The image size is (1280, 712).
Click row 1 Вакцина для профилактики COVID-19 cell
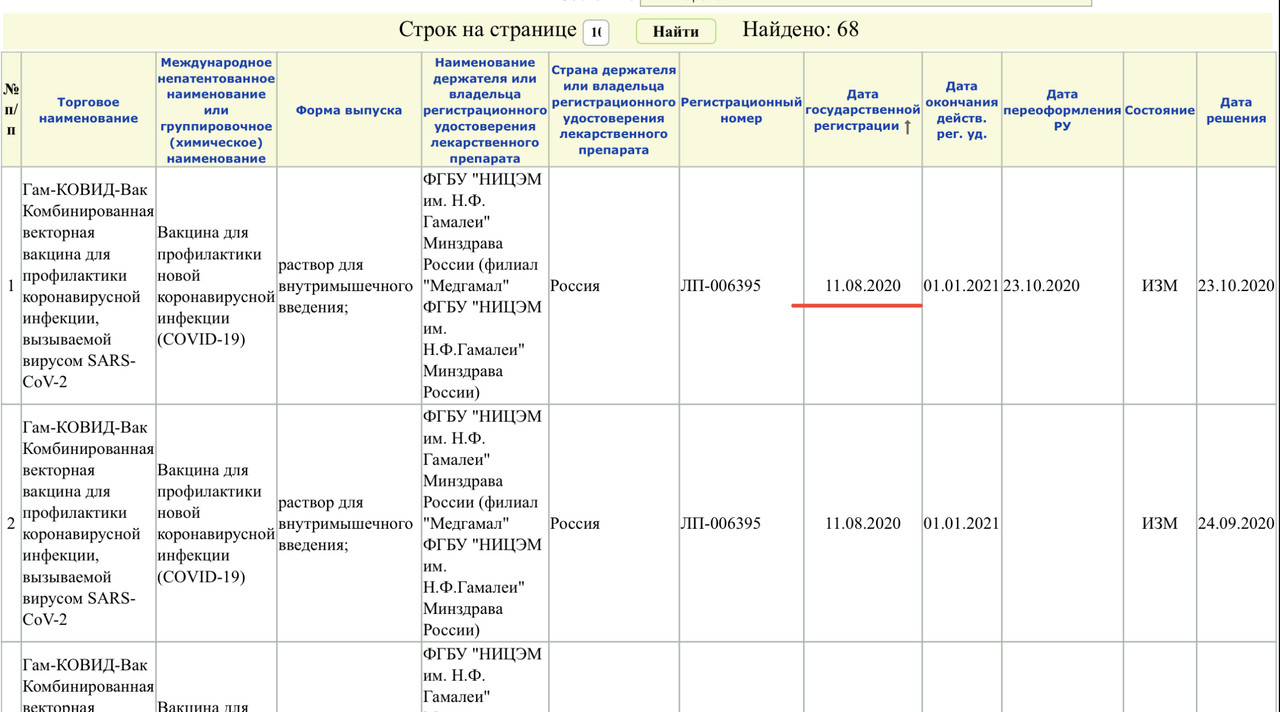216,286
